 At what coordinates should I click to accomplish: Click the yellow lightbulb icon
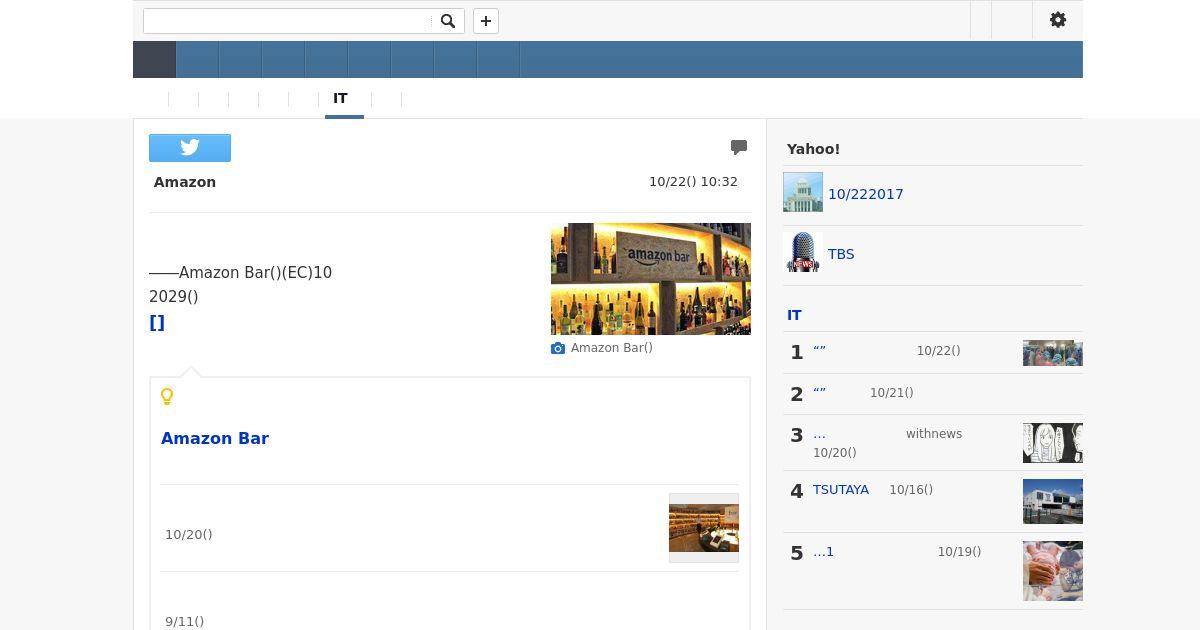point(167,397)
